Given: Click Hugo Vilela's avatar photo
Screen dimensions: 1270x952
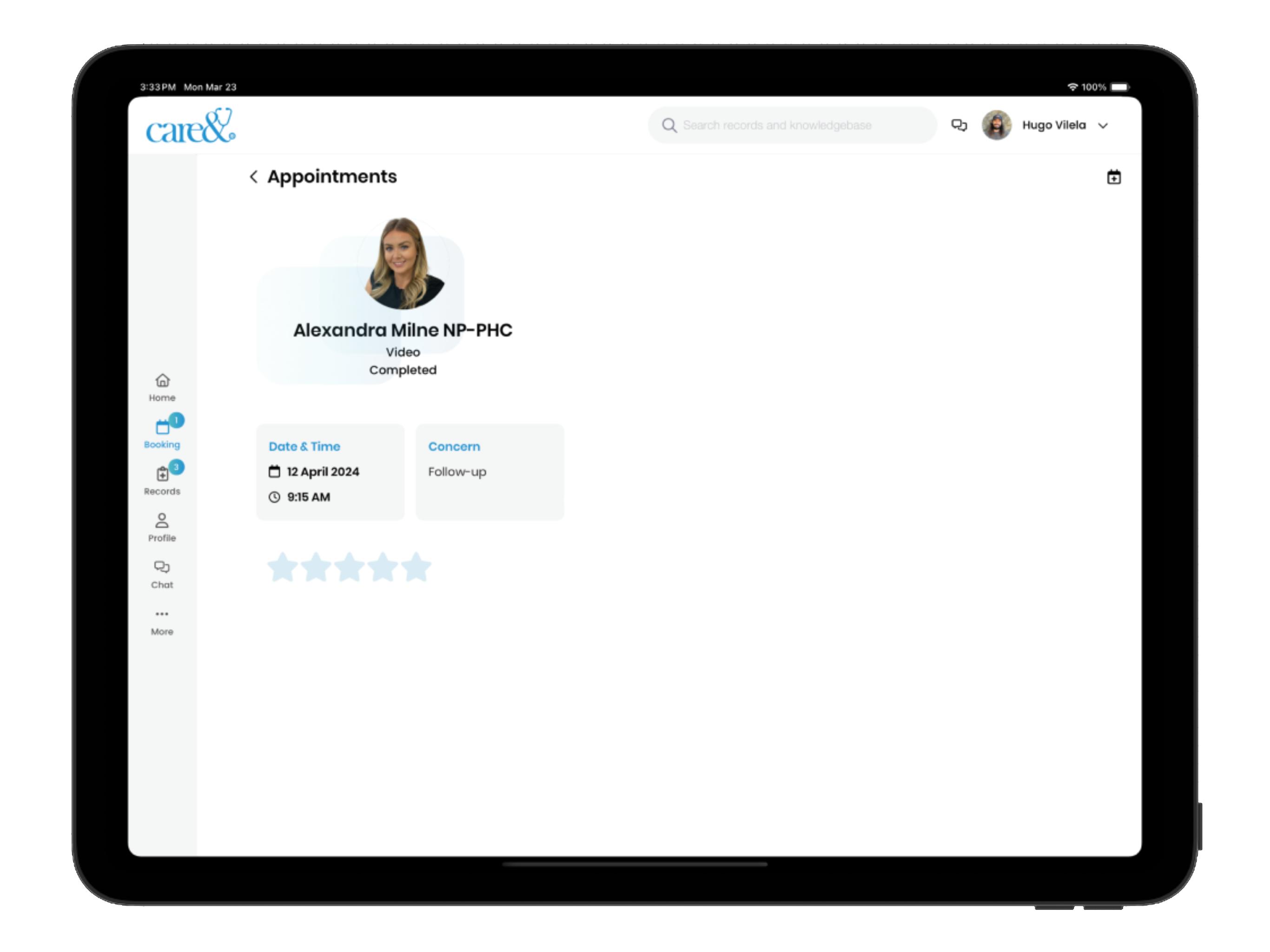Looking at the screenshot, I should (996, 125).
